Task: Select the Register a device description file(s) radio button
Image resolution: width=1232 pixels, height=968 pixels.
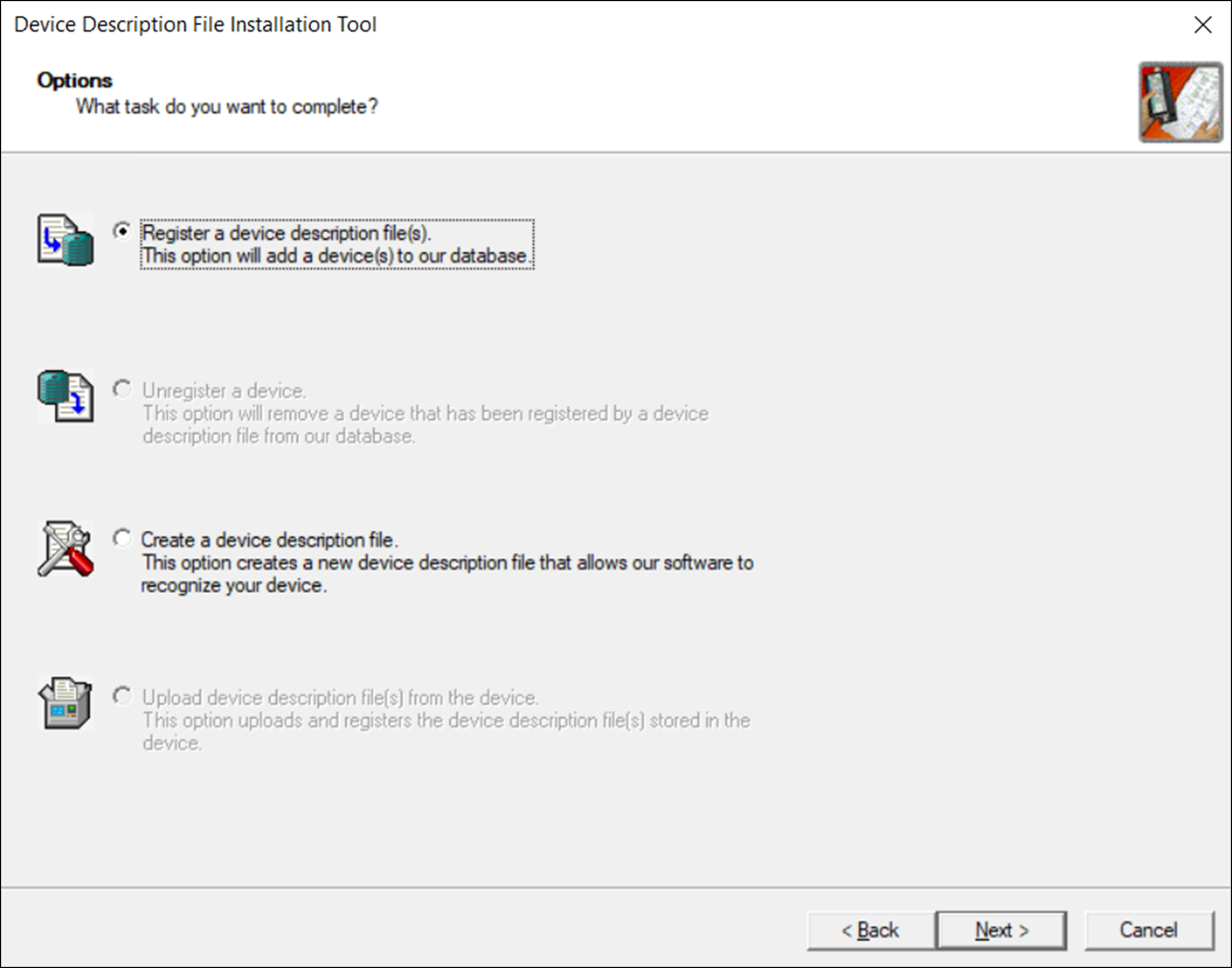Action: click(122, 231)
